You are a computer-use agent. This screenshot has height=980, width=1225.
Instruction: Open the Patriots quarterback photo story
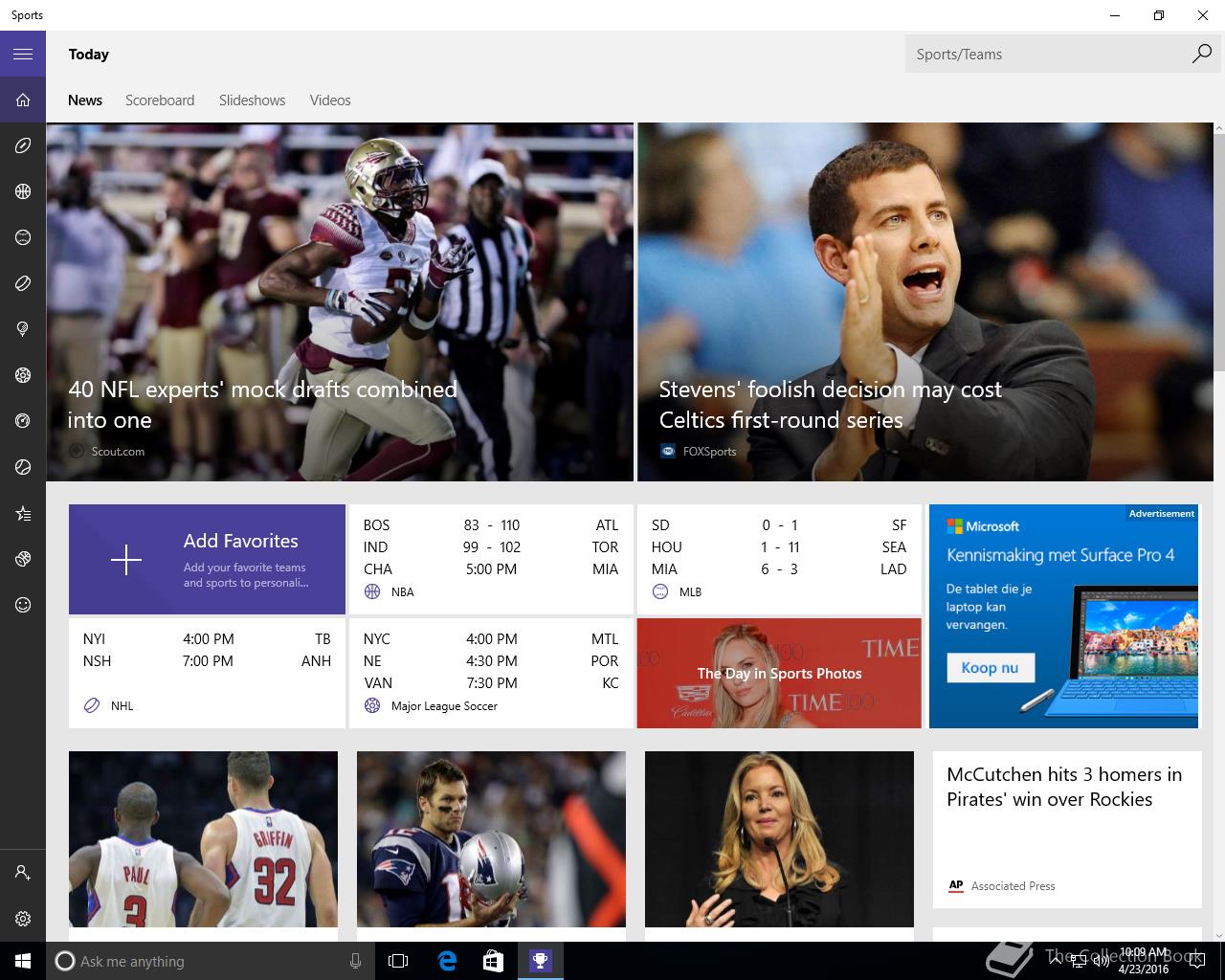point(491,839)
